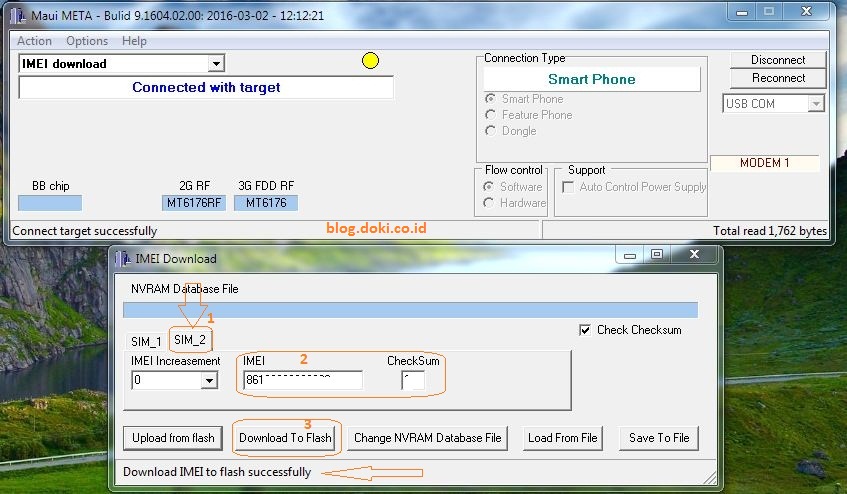Viewport: 847px width, 494px height.
Task: Click Total read 1,762 bytes status
Action: (770, 231)
